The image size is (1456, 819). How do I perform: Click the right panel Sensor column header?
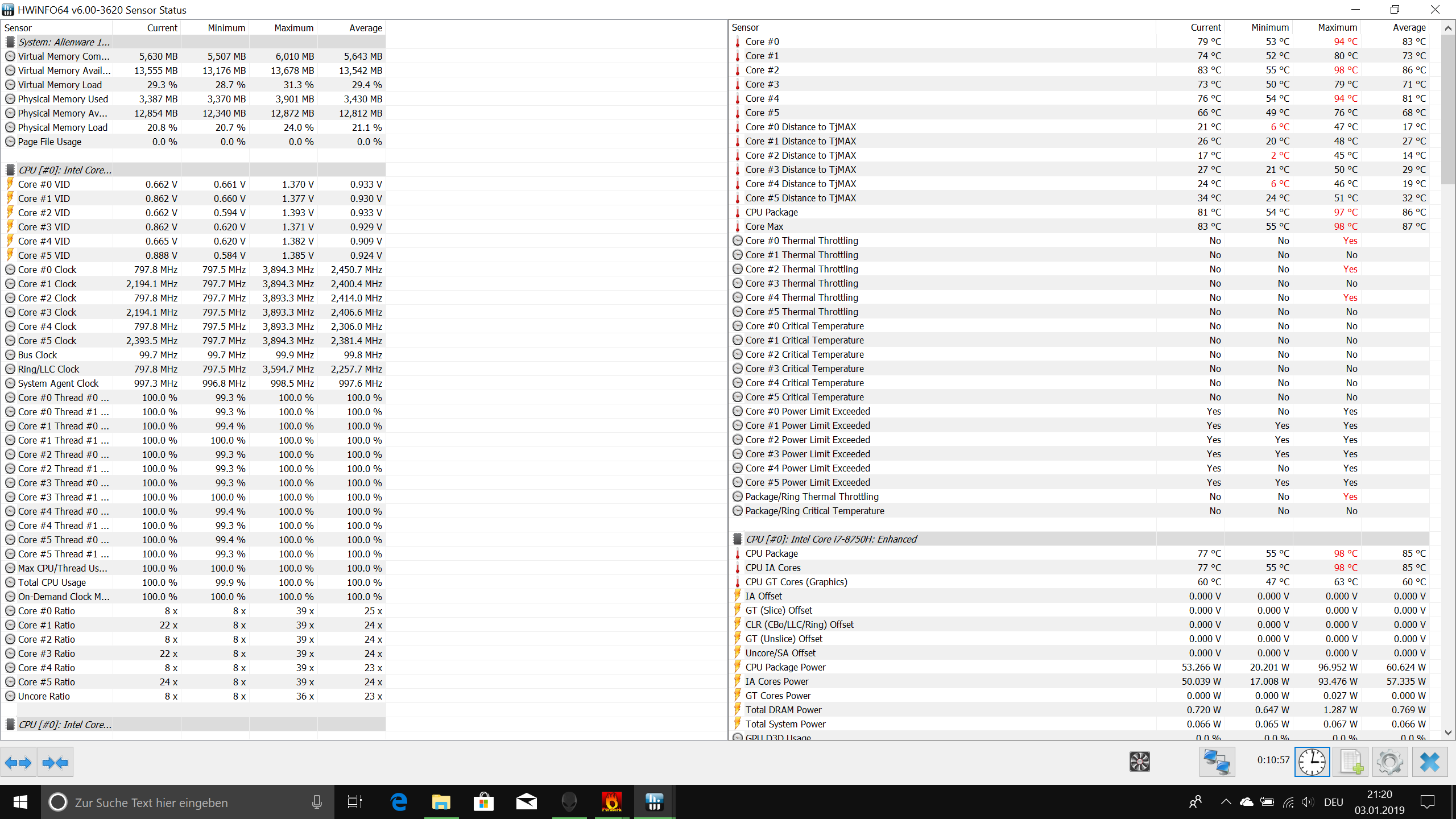942,27
